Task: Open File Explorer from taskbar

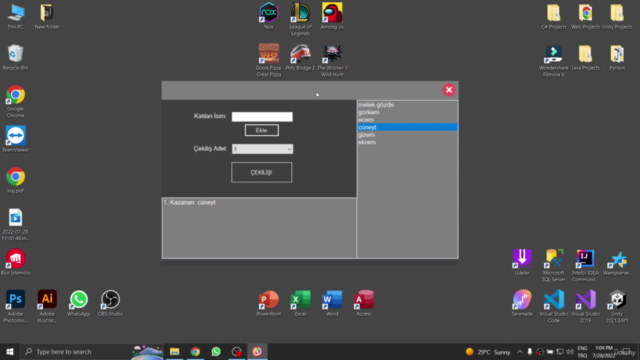Action: point(175,351)
